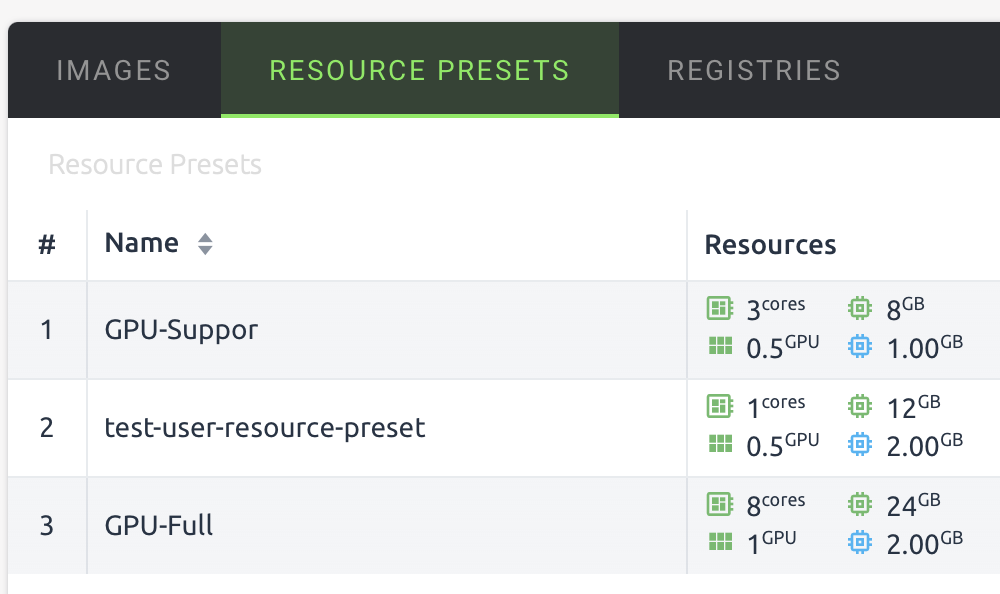This screenshot has width=1000, height=594.
Task: Click the 1 cores CPU icon for test-user-resource-preset
Action: click(x=719, y=406)
